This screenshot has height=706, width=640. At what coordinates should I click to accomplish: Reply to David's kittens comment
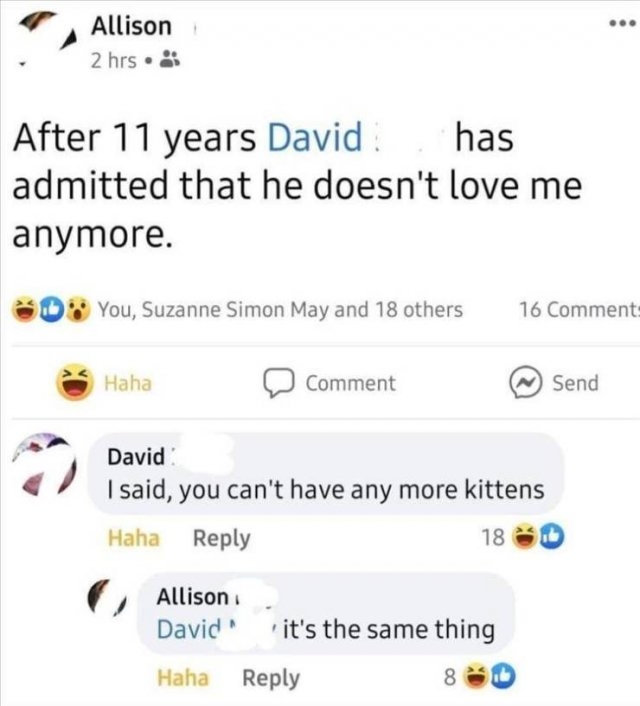[220, 537]
